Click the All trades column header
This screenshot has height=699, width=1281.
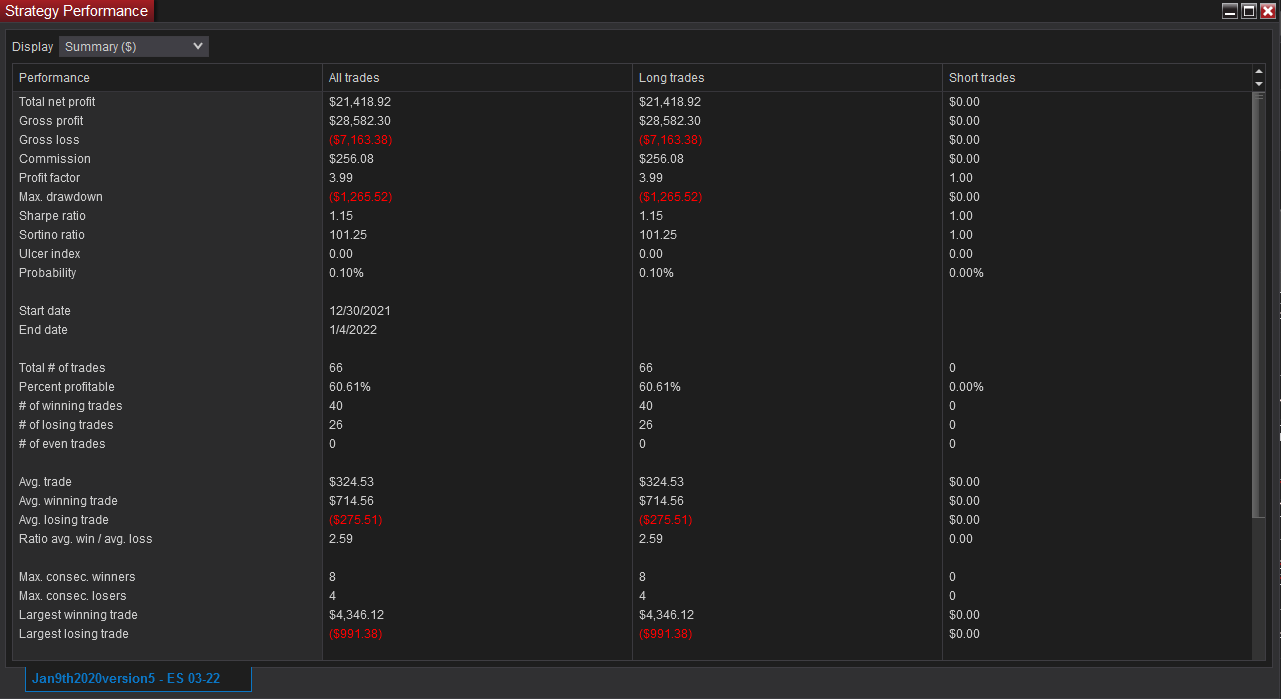tap(478, 77)
